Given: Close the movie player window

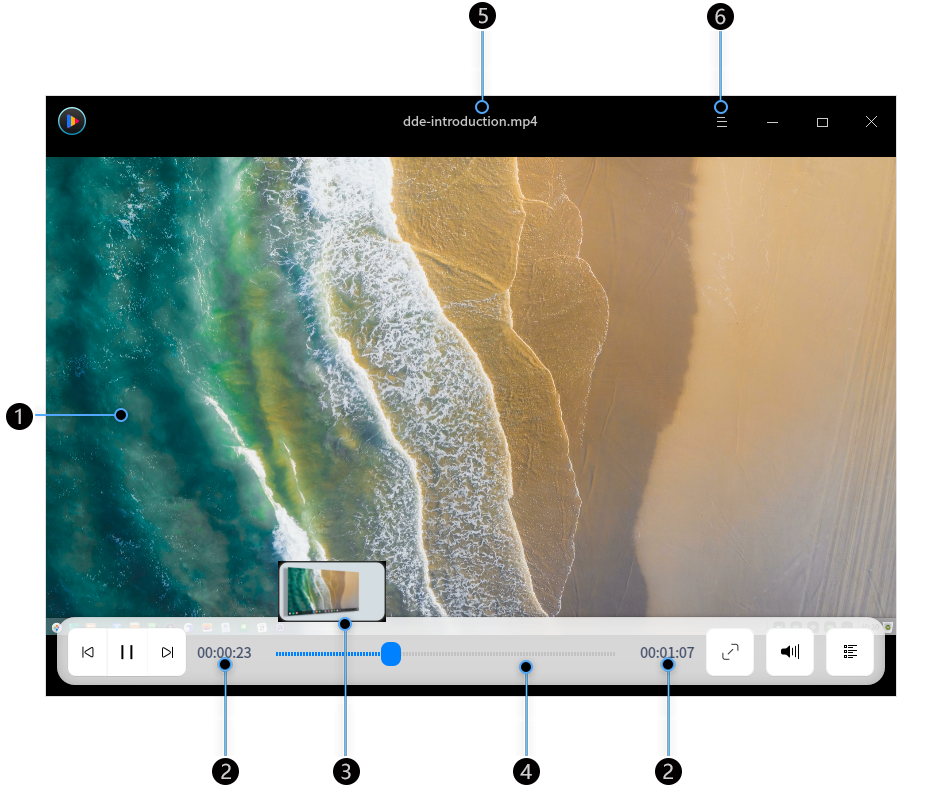Looking at the screenshot, I should click(x=871, y=122).
